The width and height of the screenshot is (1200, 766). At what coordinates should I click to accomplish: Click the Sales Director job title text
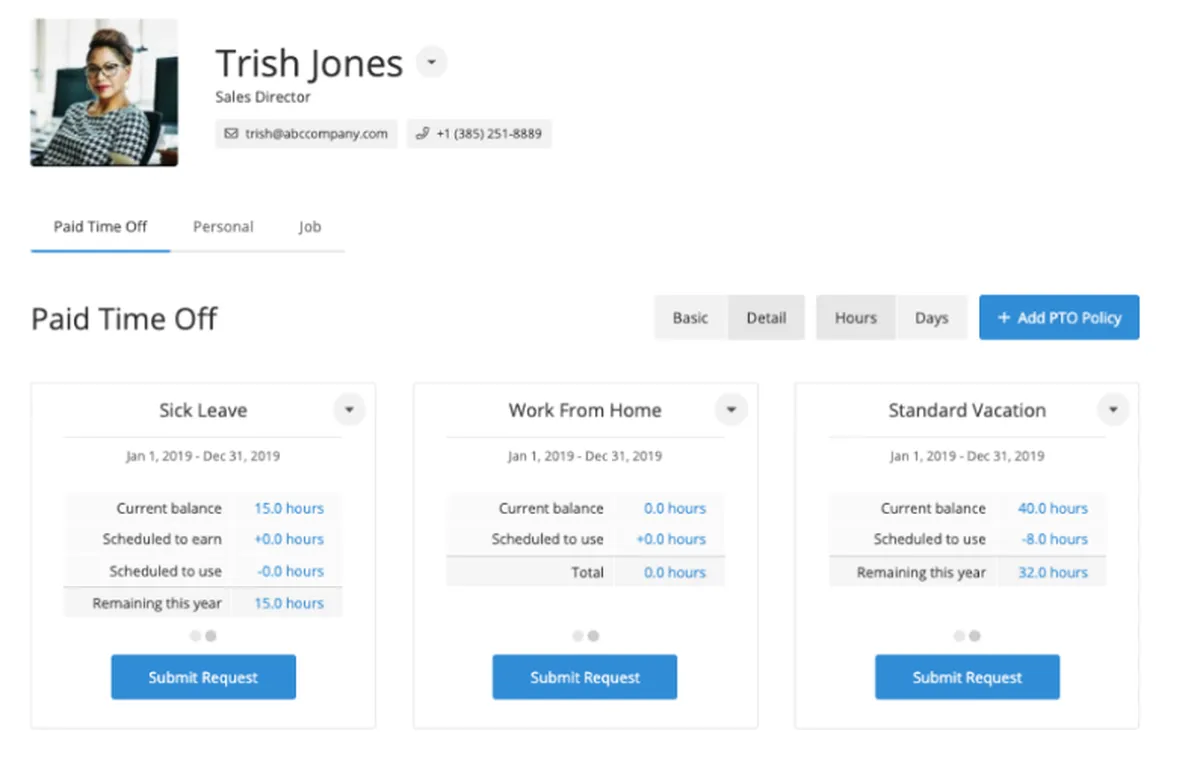(263, 97)
